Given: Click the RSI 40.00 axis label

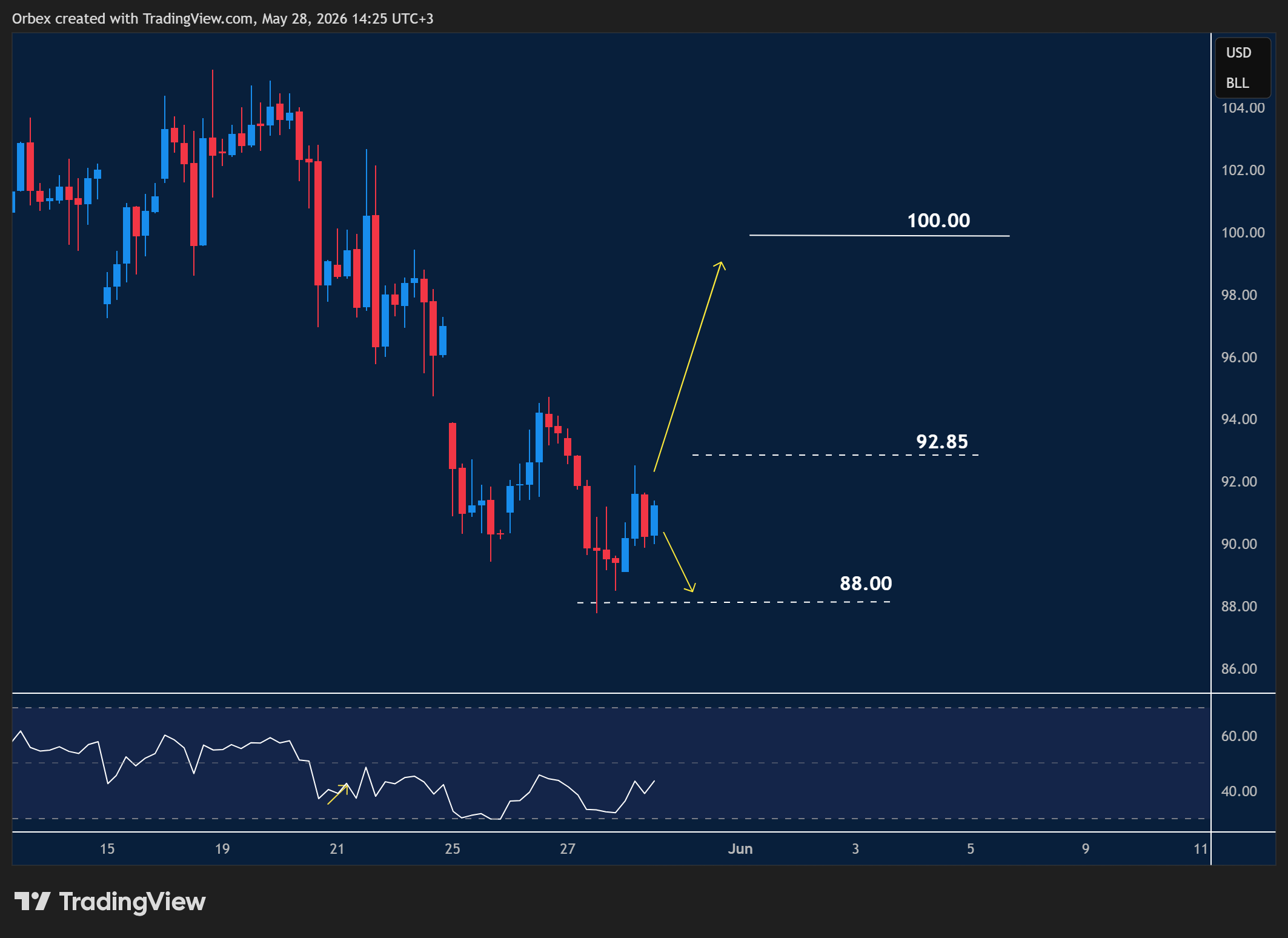Looking at the screenshot, I should [1239, 791].
